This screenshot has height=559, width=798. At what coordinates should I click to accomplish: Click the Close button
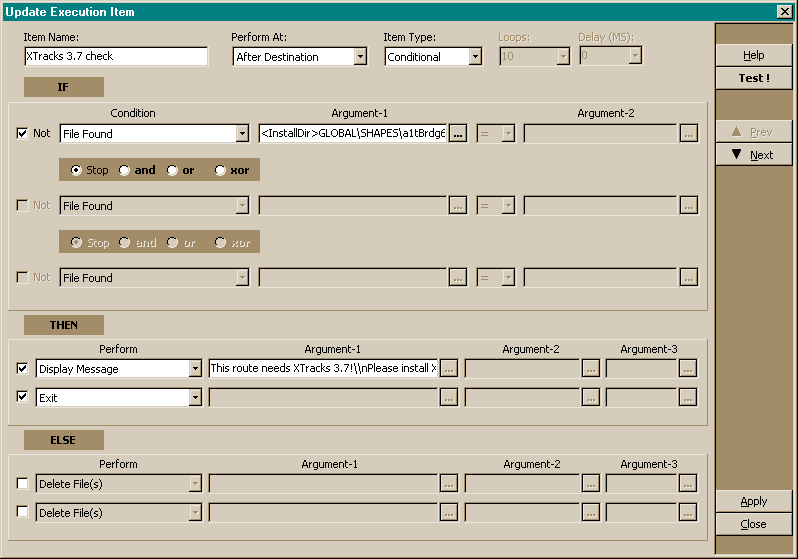[x=754, y=524]
